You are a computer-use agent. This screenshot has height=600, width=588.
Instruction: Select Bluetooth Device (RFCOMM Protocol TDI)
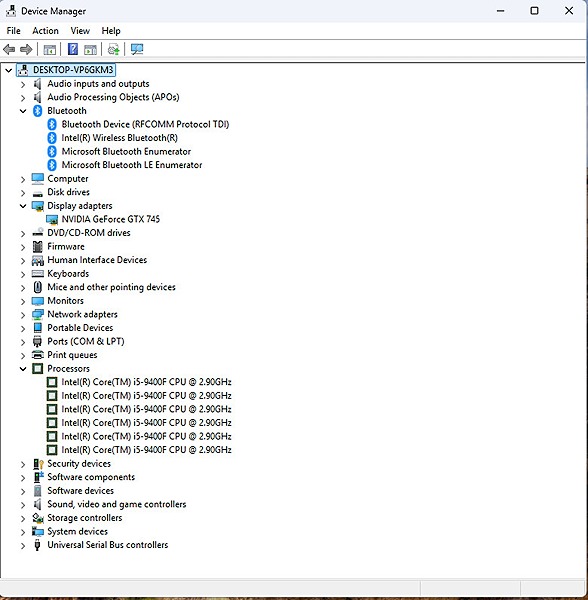click(x=145, y=124)
